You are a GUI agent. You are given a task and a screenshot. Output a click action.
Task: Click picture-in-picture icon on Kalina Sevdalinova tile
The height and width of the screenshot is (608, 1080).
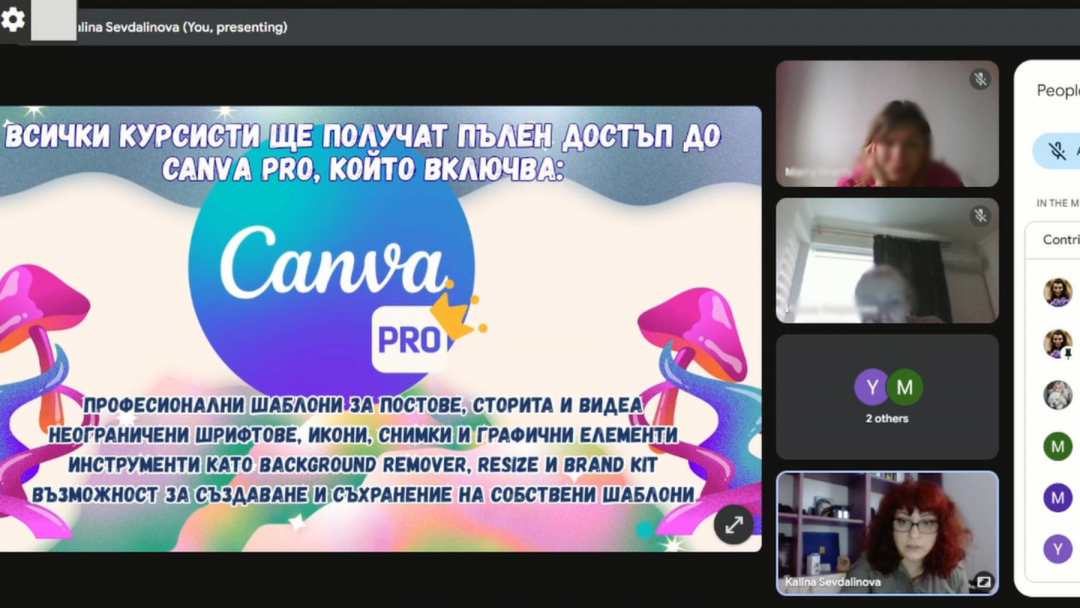coord(984,582)
